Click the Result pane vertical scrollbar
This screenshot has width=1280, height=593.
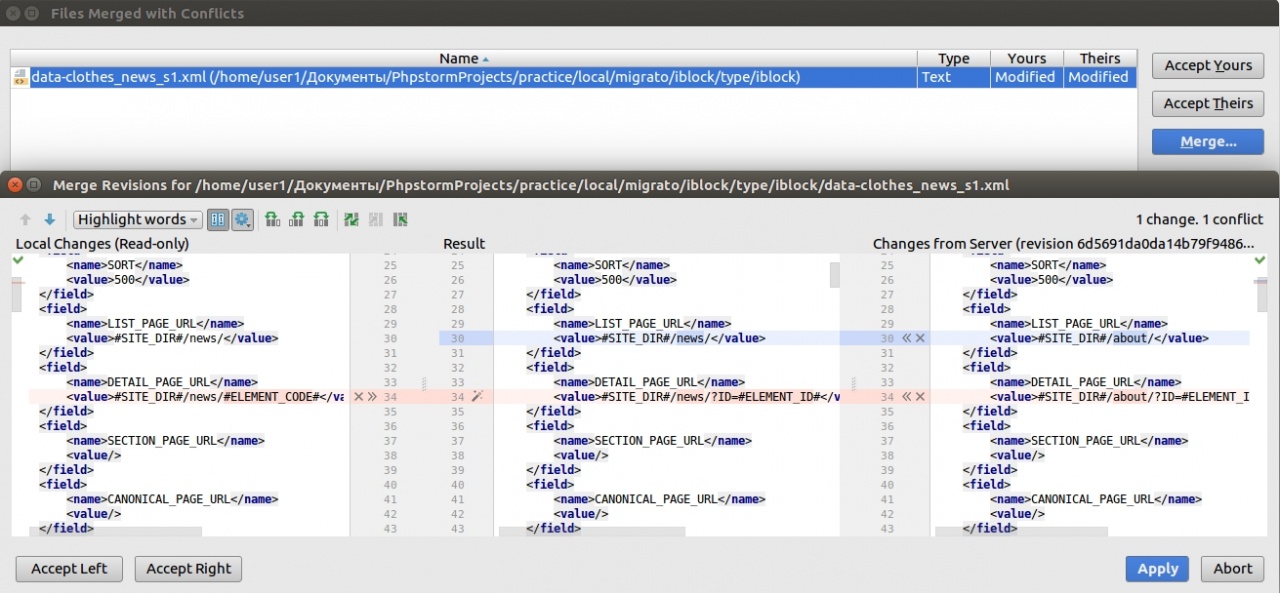[x=835, y=275]
